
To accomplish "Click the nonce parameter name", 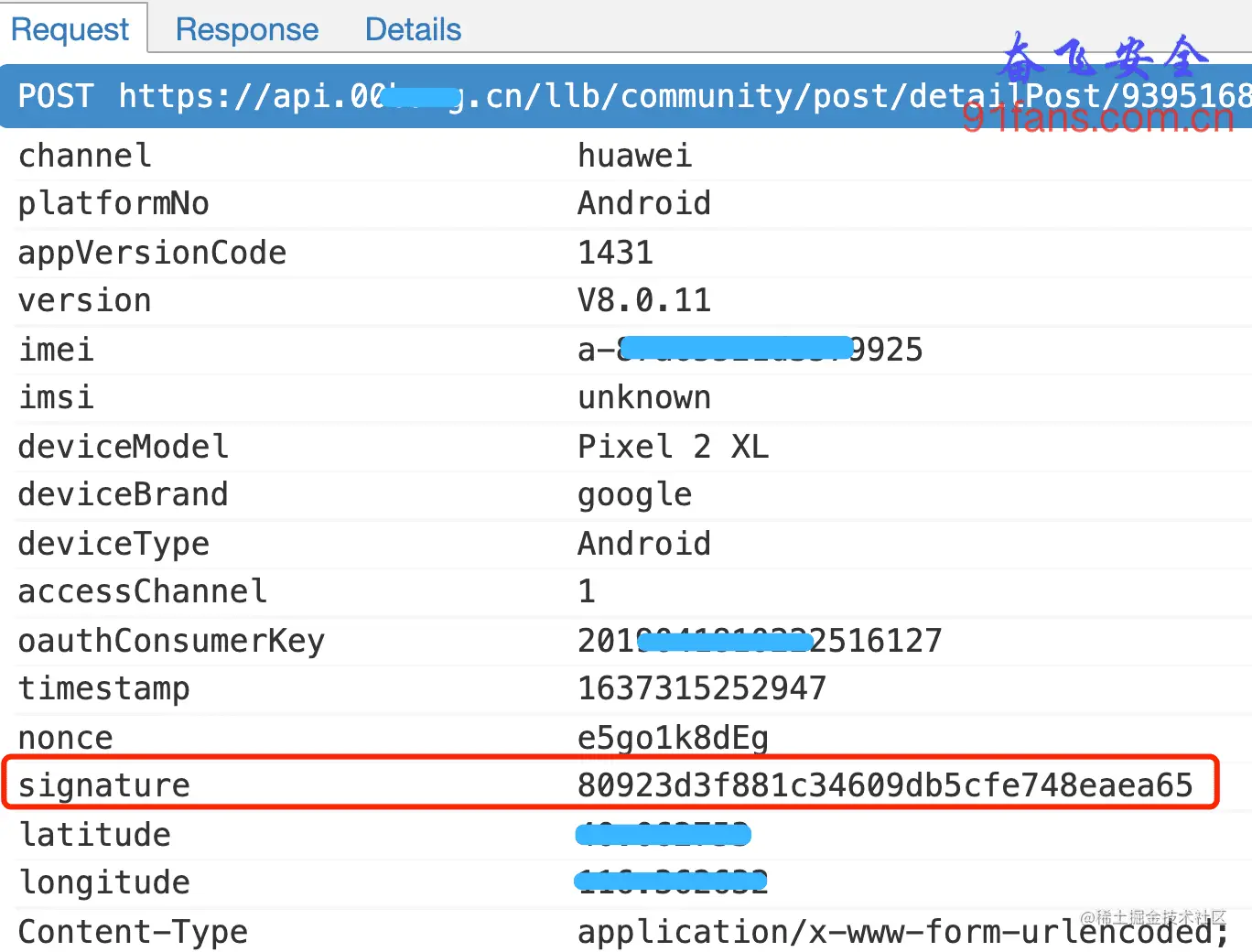I will pyautogui.click(x=65, y=738).
